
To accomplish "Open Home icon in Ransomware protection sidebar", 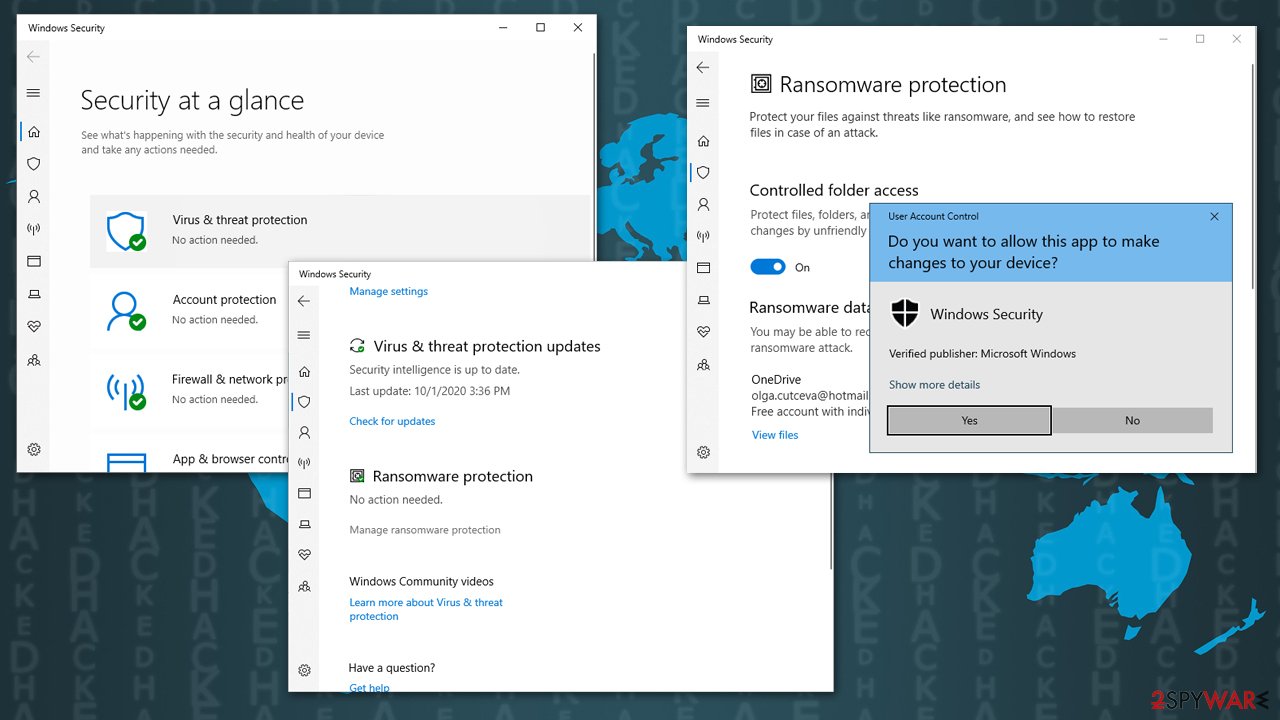I will (x=703, y=141).
